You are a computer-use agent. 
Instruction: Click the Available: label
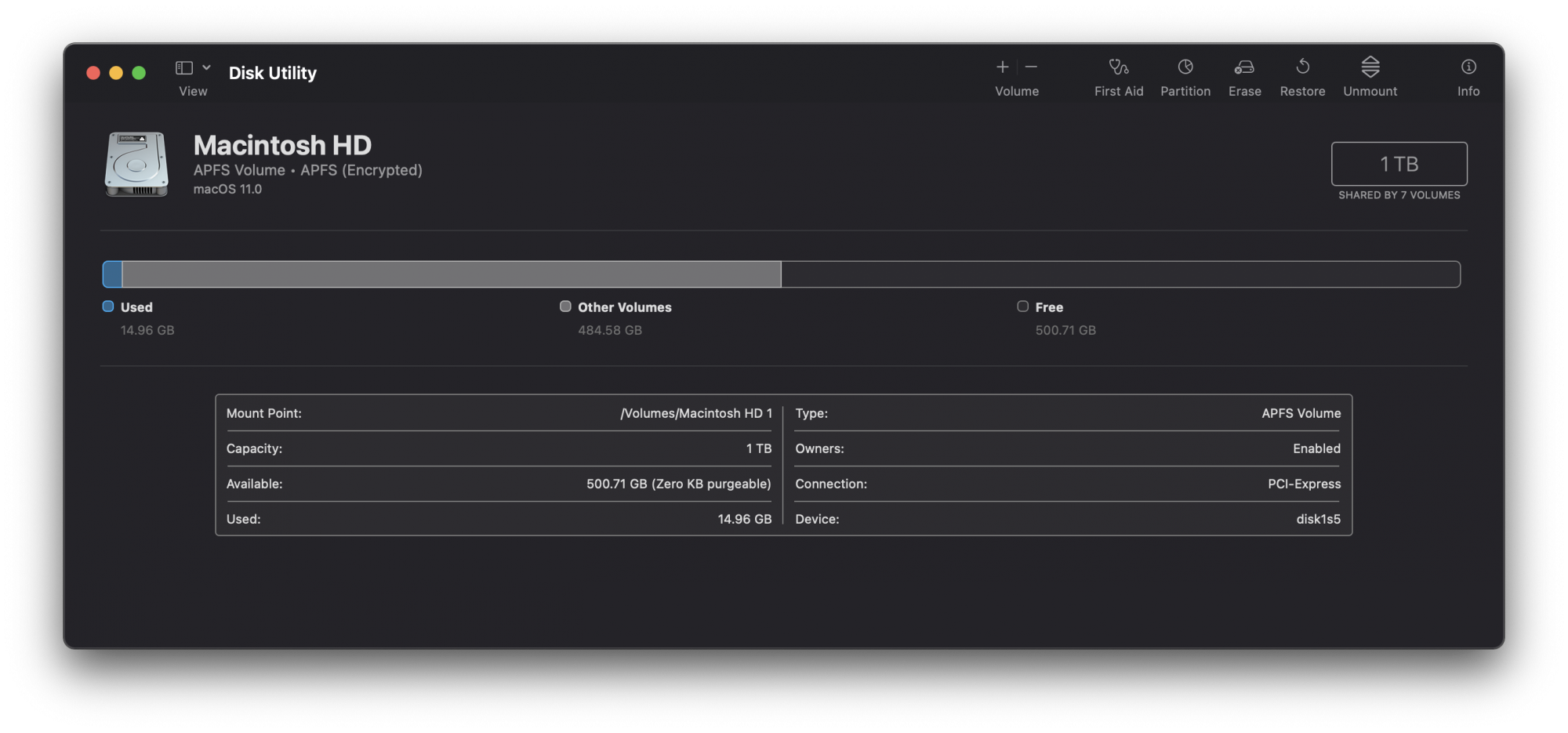tap(255, 484)
